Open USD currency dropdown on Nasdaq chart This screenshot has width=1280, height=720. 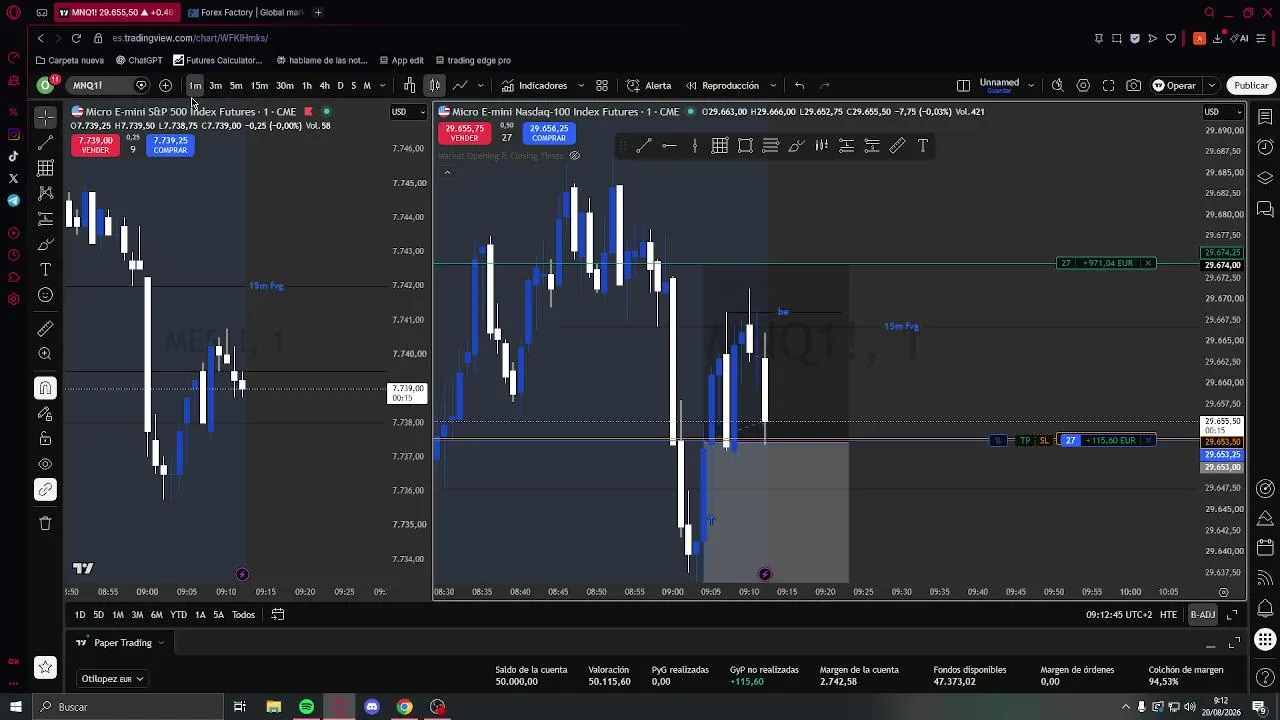(x=1223, y=112)
